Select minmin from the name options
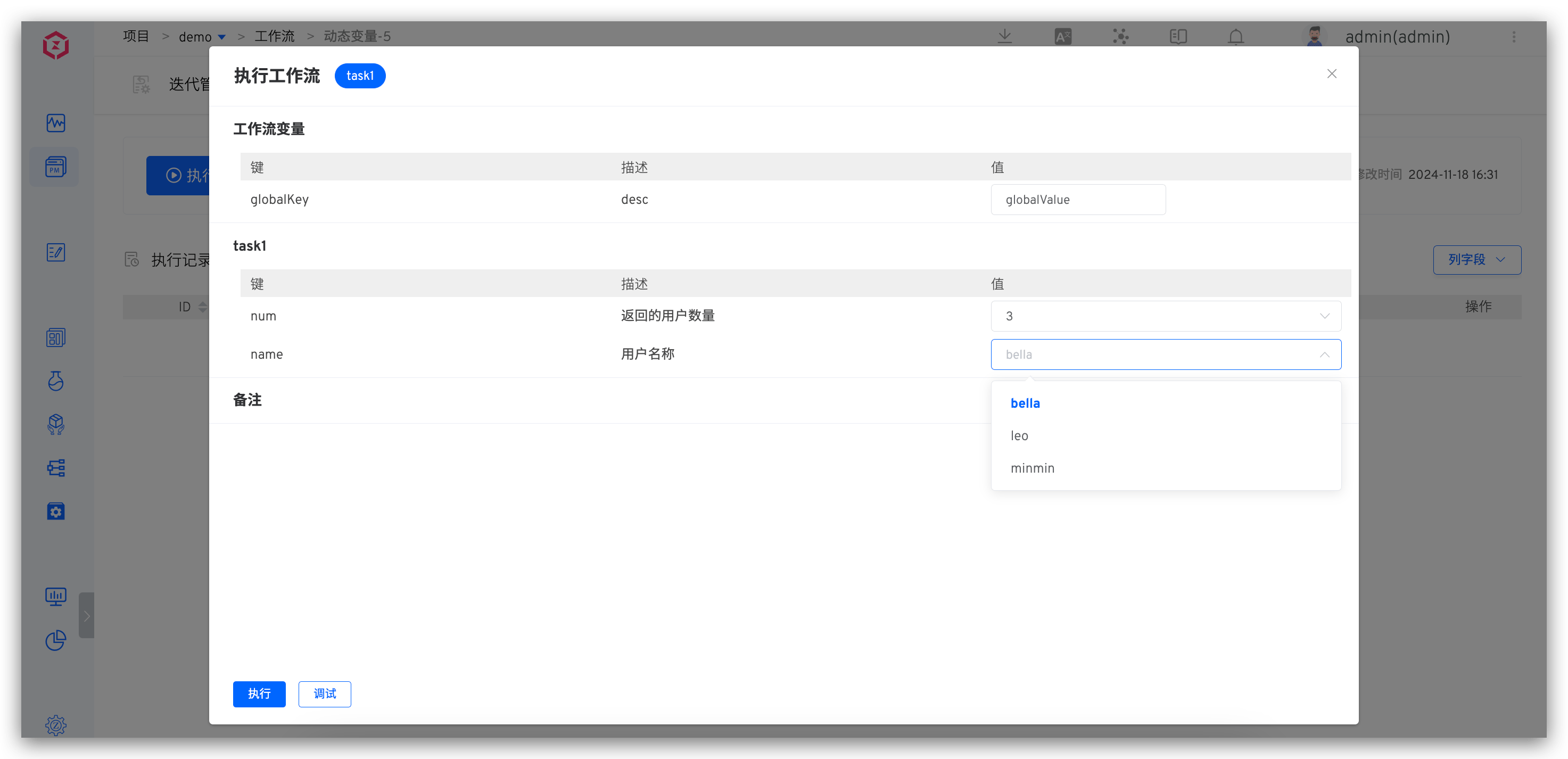 point(1033,468)
